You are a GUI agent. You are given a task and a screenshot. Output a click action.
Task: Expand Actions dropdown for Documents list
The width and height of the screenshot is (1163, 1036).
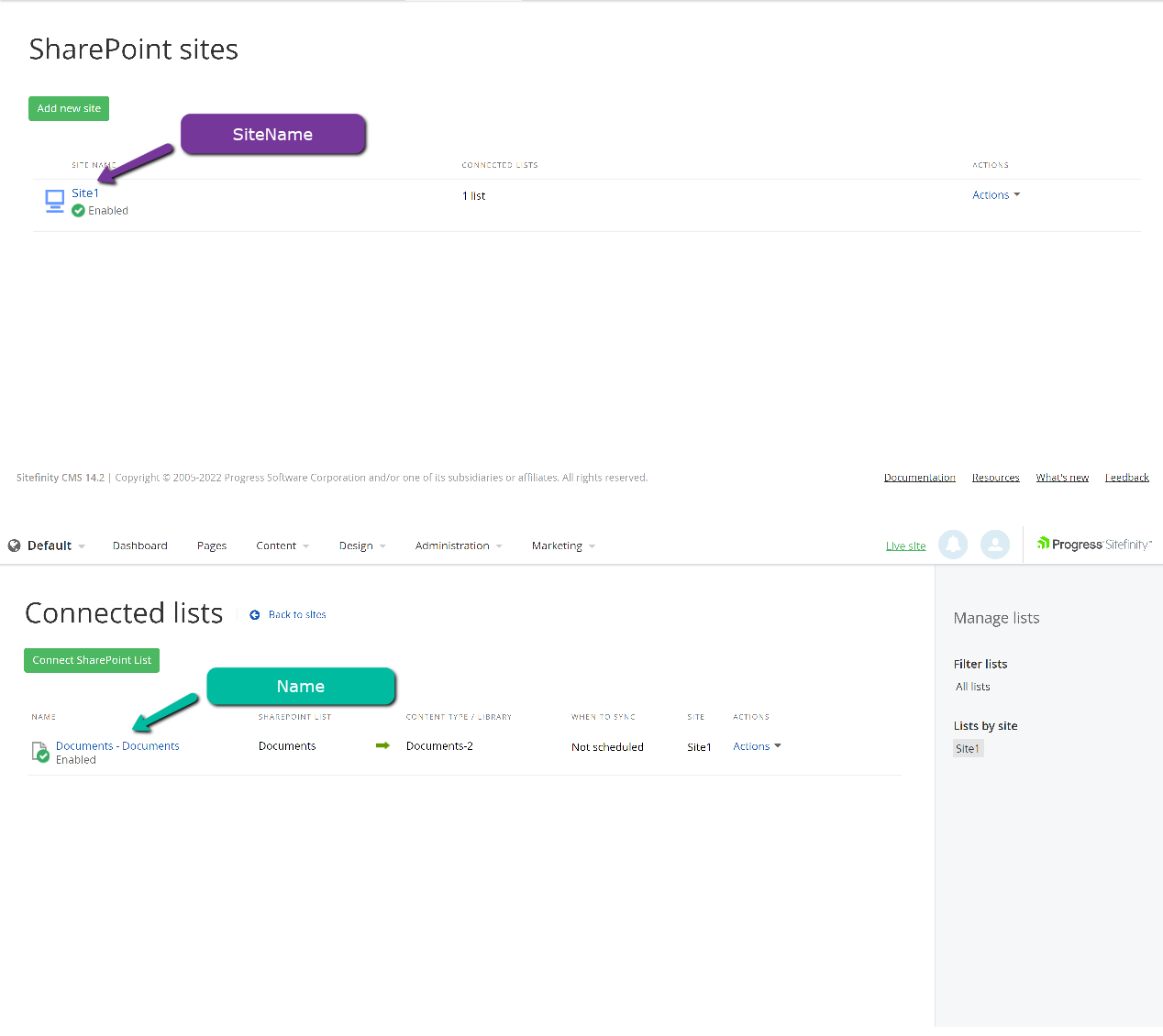pos(757,746)
